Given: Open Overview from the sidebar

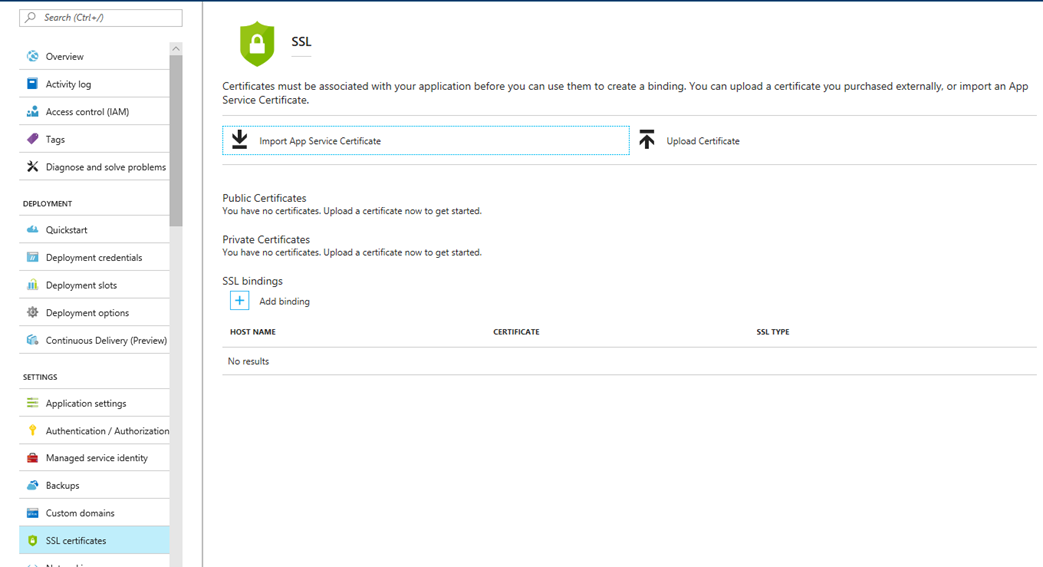Looking at the screenshot, I should point(94,57).
